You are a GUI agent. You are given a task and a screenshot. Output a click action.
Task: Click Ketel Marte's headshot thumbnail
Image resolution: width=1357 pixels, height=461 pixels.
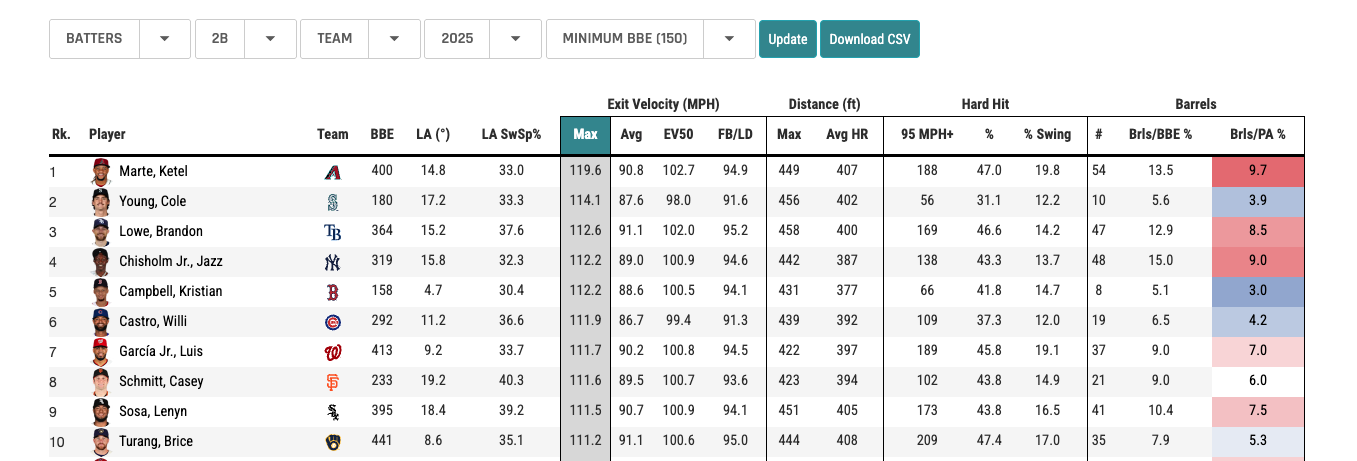[100, 172]
